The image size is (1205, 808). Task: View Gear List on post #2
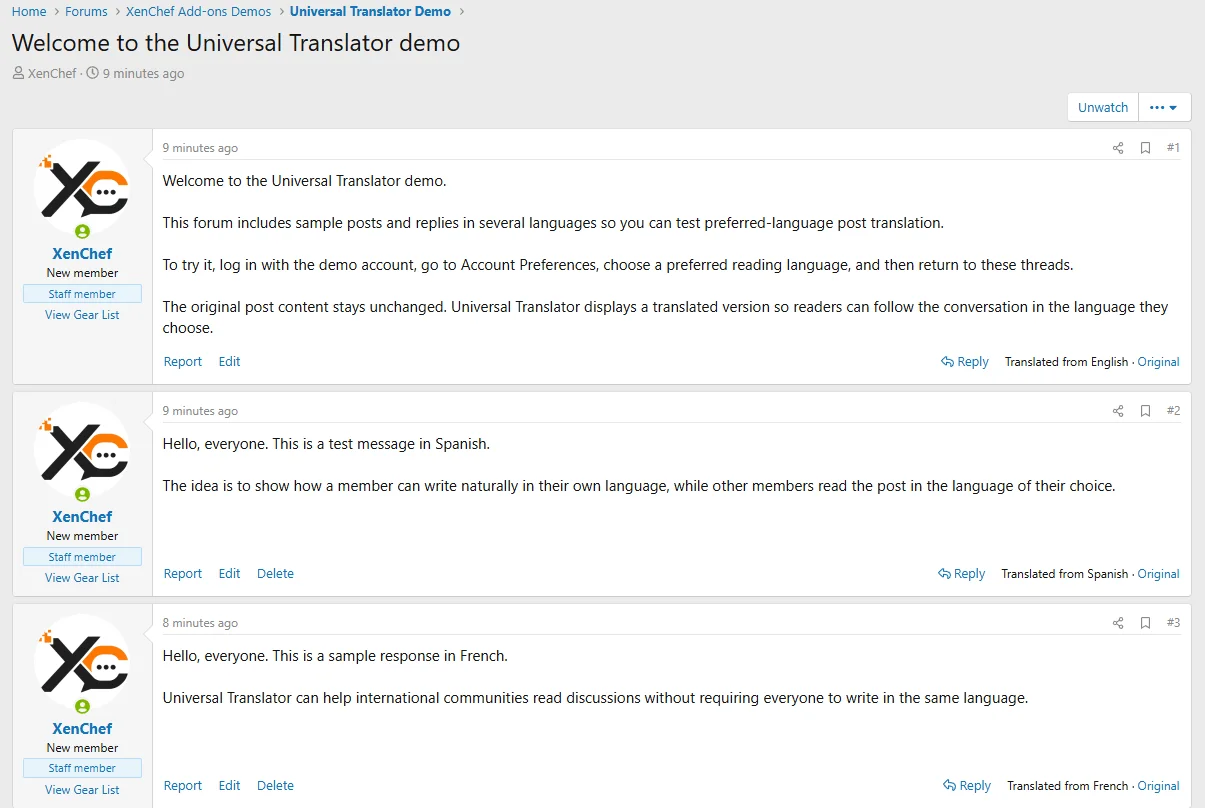(82, 578)
